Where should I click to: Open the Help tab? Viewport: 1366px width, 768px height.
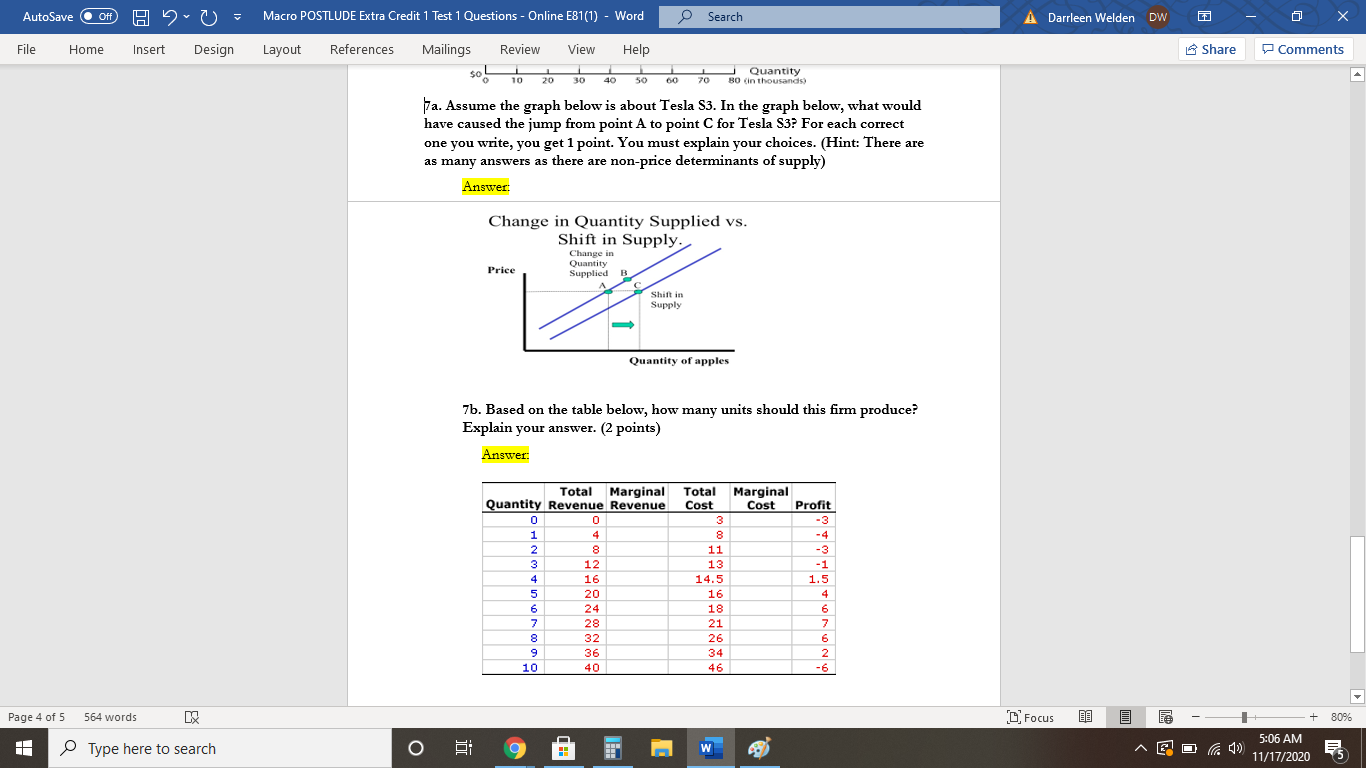tap(636, 49)
